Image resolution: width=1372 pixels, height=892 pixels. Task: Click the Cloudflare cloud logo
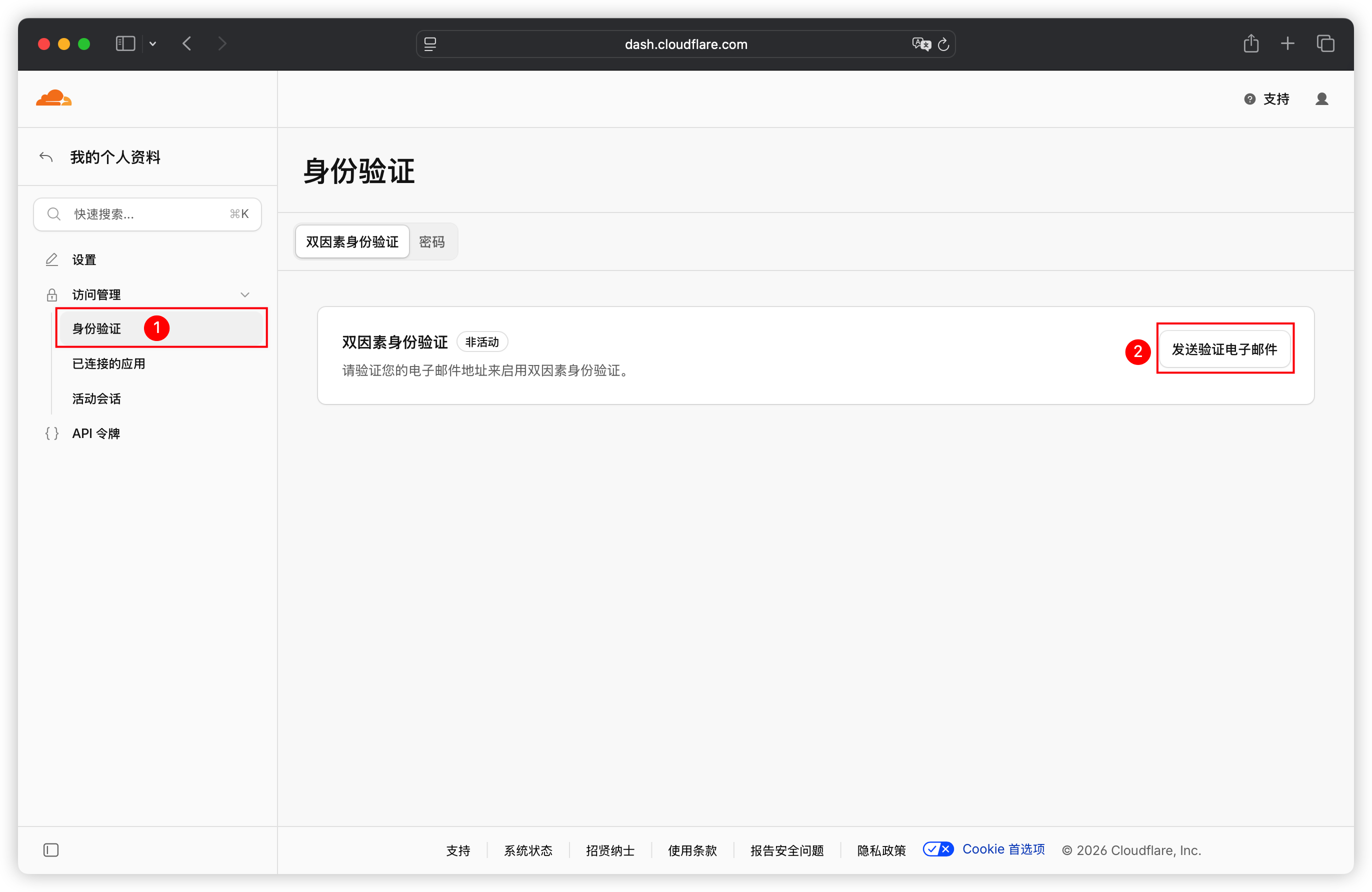(53, 98)
